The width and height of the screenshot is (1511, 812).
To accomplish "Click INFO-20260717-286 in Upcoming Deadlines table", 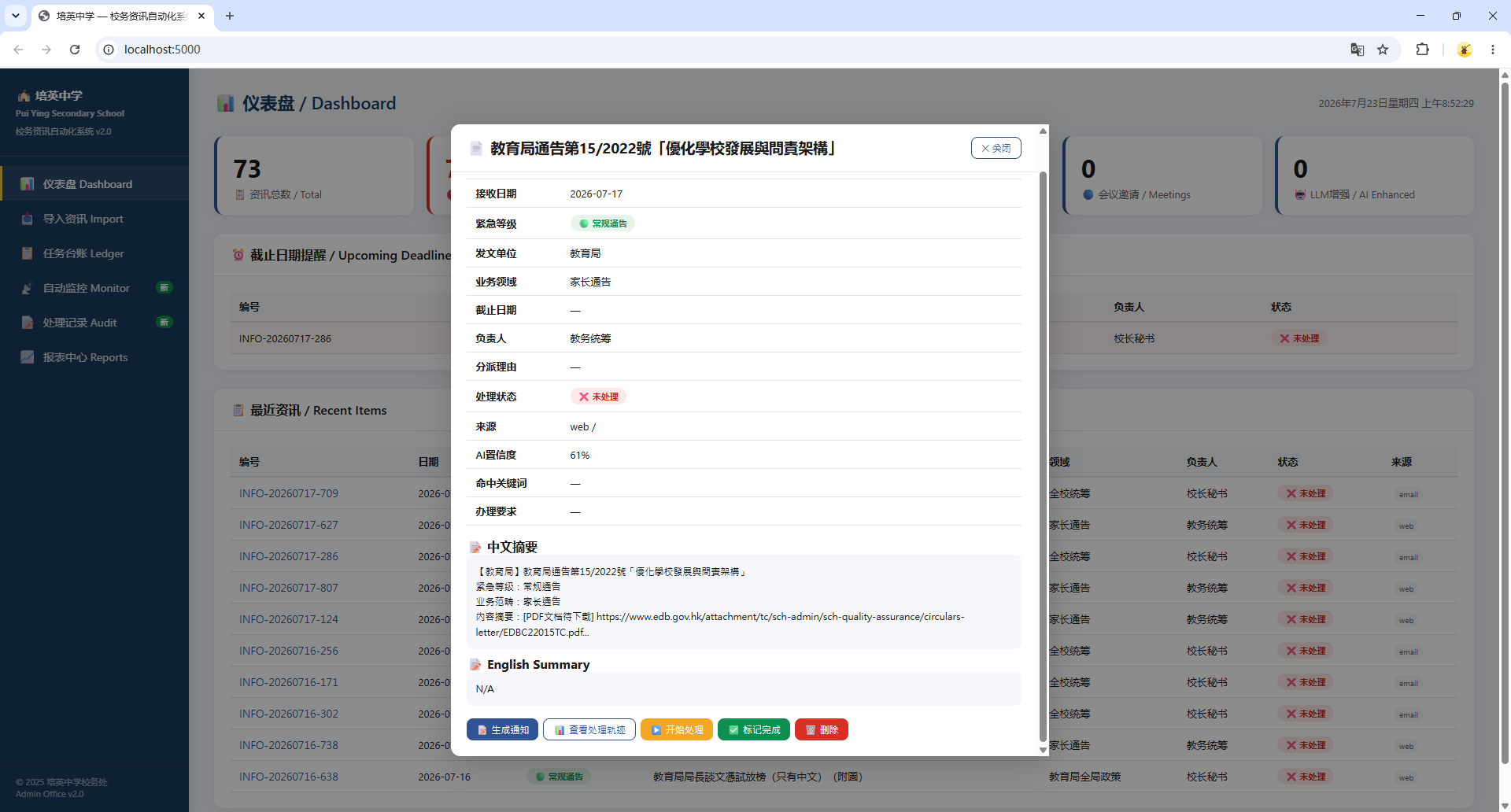I will coord(285,338).
